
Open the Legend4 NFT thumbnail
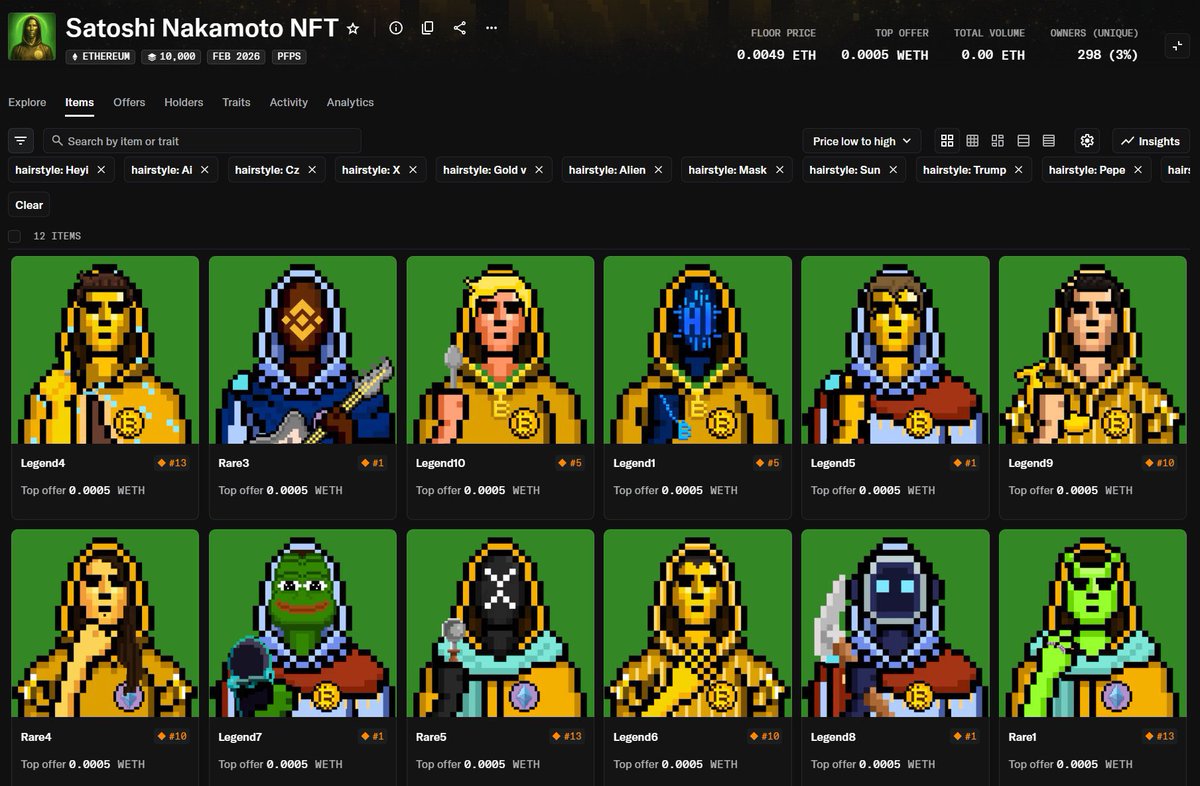point(105,350)
